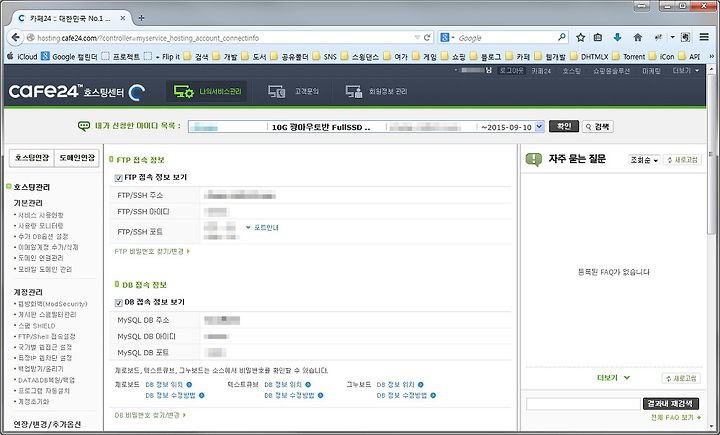The image size is (720, 435).
Task: Open the service ID list dropdown arrow
Action: [x=540, y=126]
